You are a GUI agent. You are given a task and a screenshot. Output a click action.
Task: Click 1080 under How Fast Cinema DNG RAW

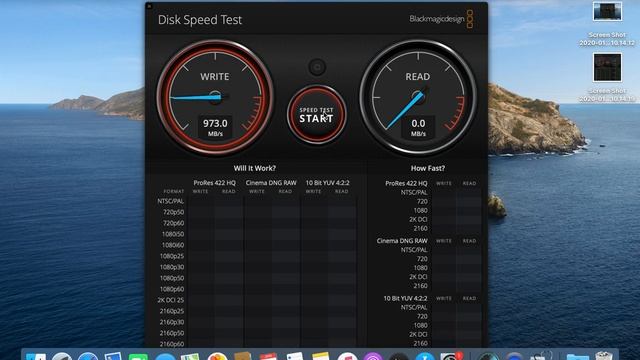tap(421, 268)
